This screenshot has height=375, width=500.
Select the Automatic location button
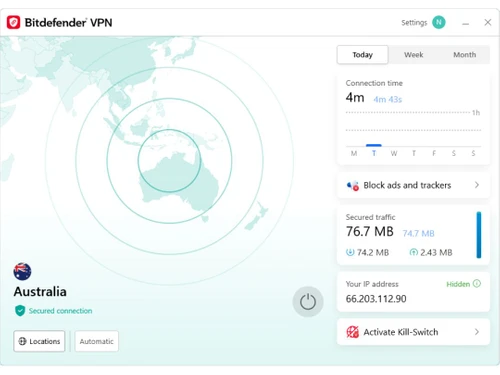(x=97, y=341)
